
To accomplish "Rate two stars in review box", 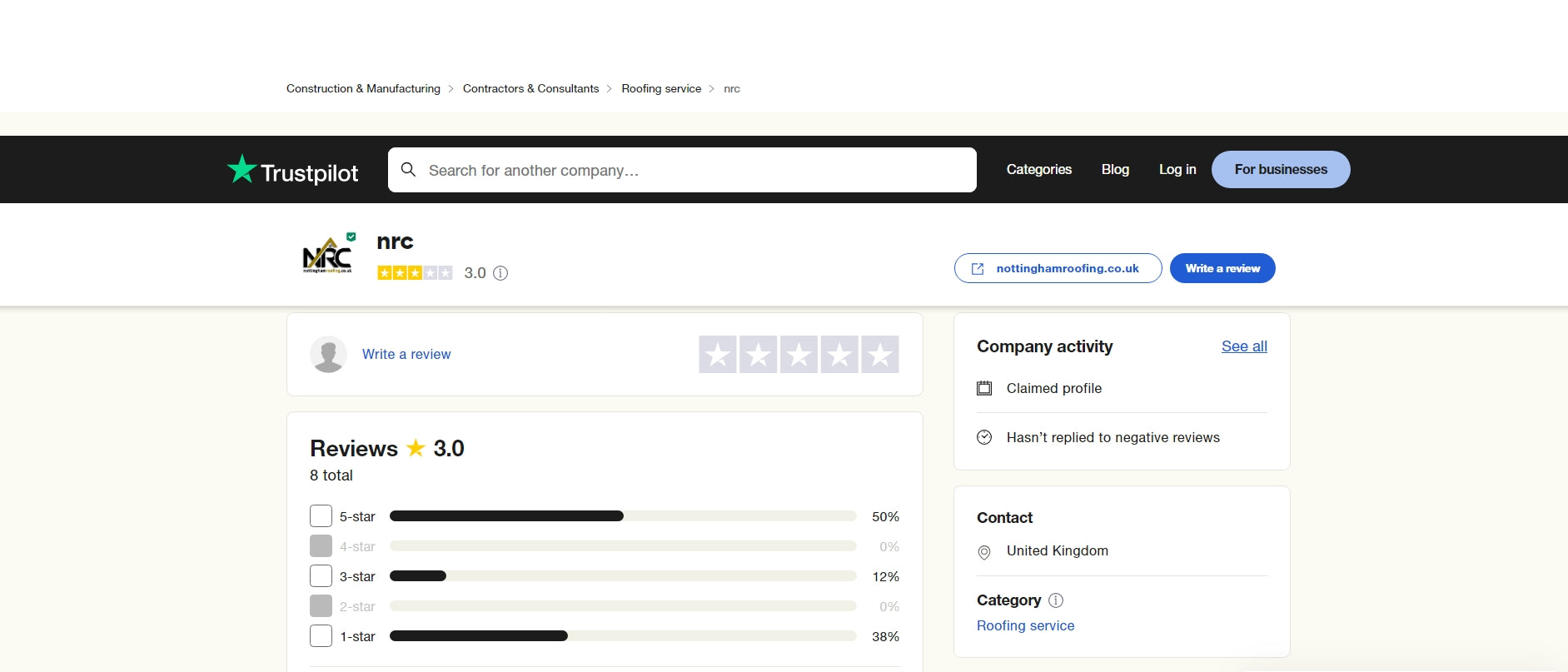I will pyautogui.click(x=758, y=354).
